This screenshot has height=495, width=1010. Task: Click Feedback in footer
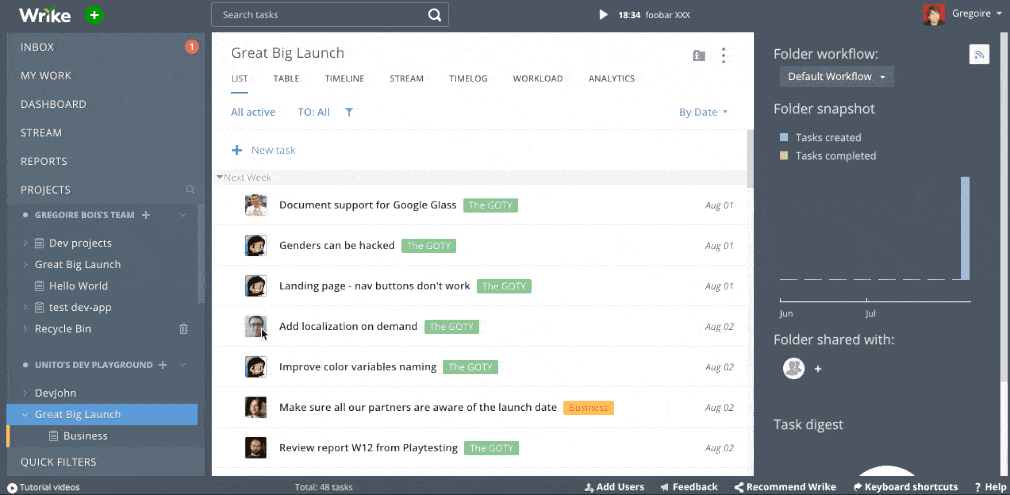(689, 487)
